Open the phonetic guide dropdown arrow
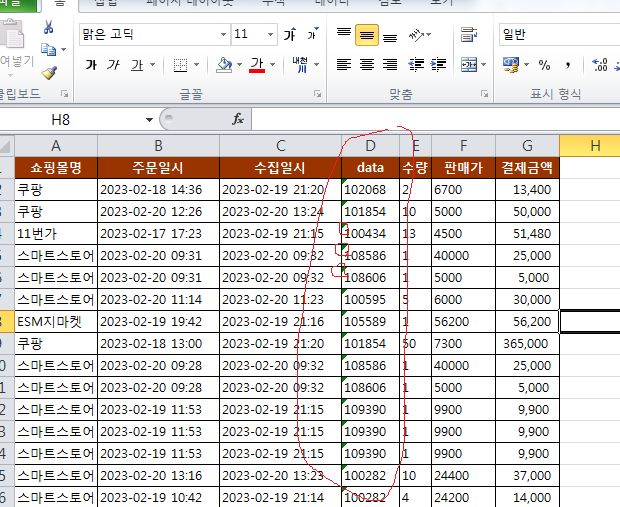620x507 pixels. pyautogui.click(x=317, y=64)
